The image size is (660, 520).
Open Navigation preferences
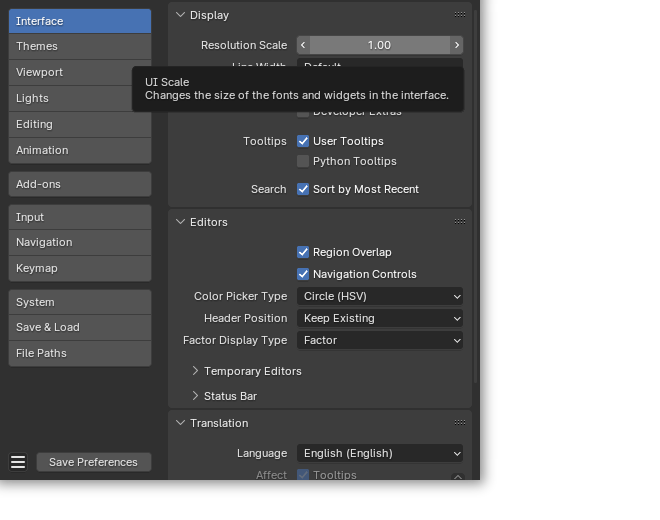pos(80,243)
